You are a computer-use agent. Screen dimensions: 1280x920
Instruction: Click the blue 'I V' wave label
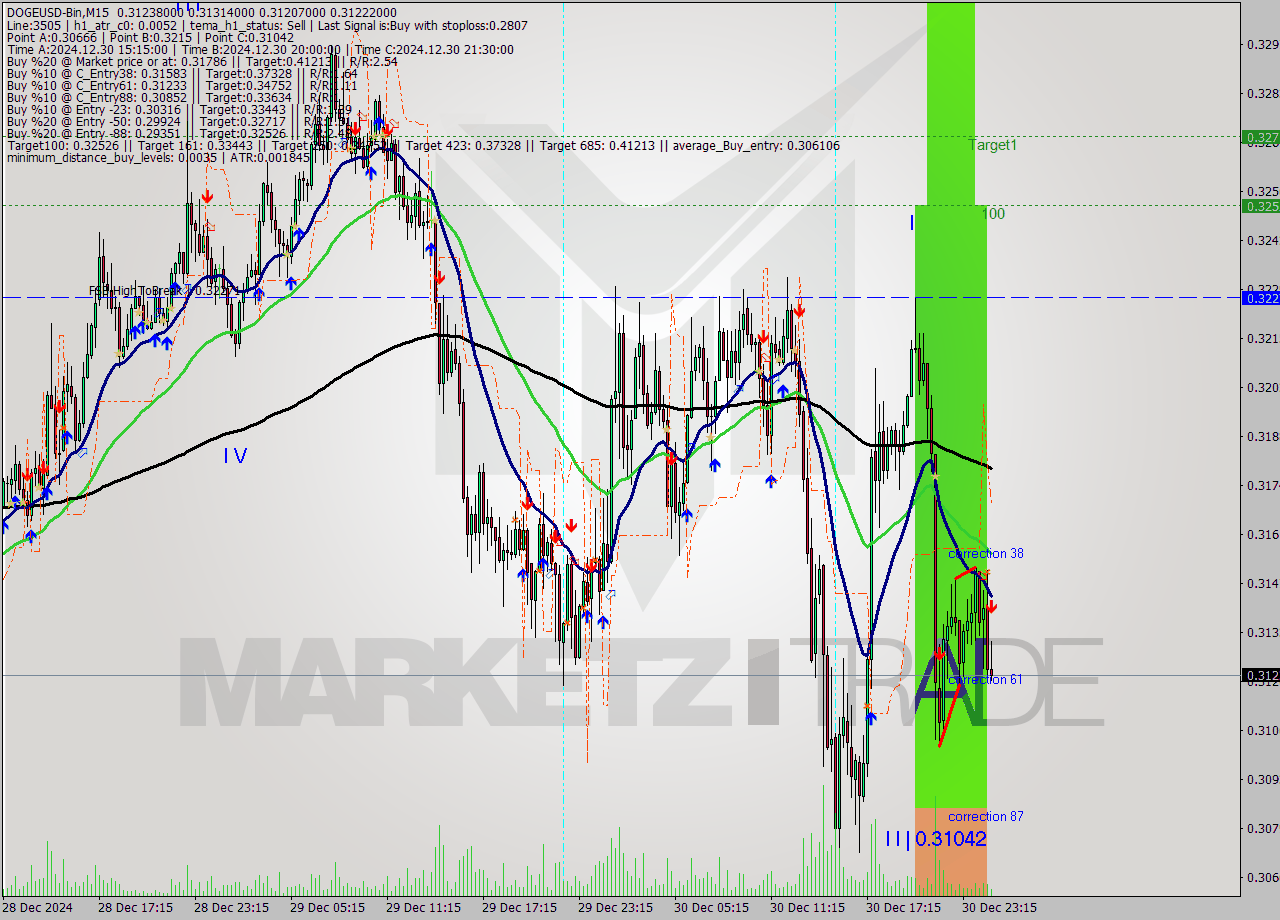tap(235, 455)
